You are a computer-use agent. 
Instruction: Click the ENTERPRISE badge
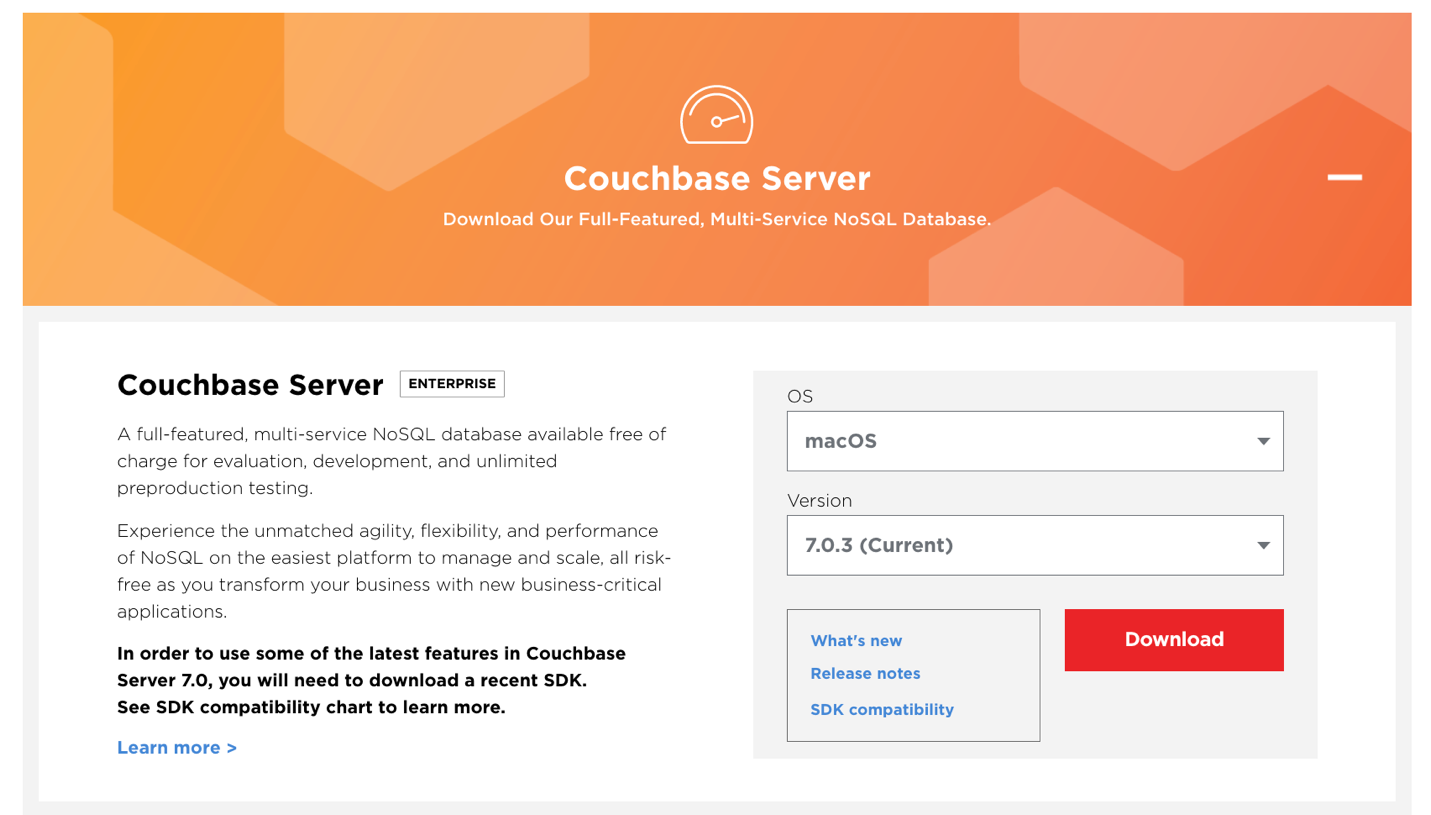click(x=452, y=383)
